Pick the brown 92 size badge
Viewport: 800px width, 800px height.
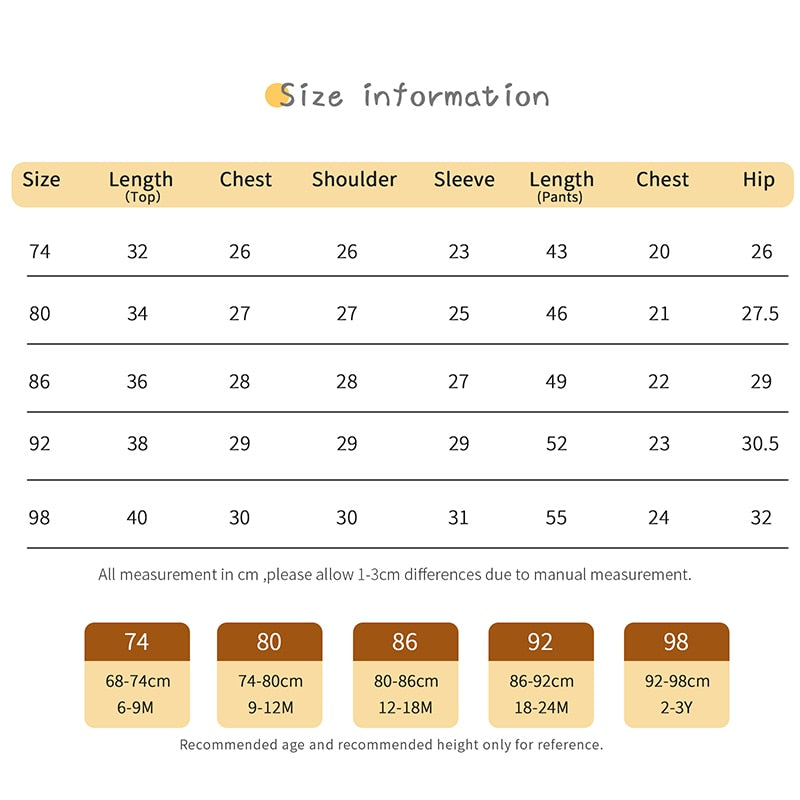point(540,642)
